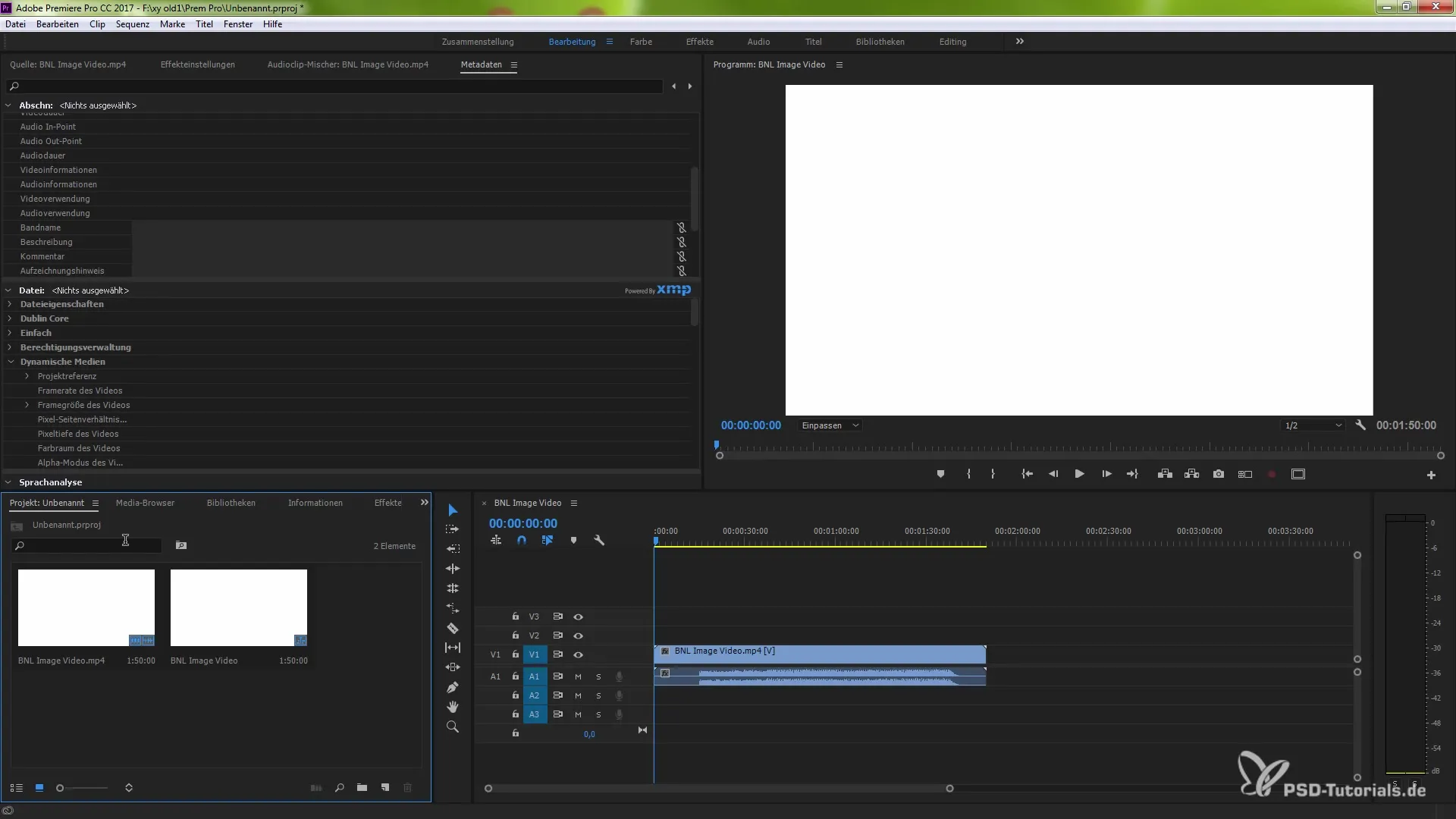Click the timeline horizontal zoom scrollbar
This screenshot has width=1456, height=819.
[x=718, y=789]
